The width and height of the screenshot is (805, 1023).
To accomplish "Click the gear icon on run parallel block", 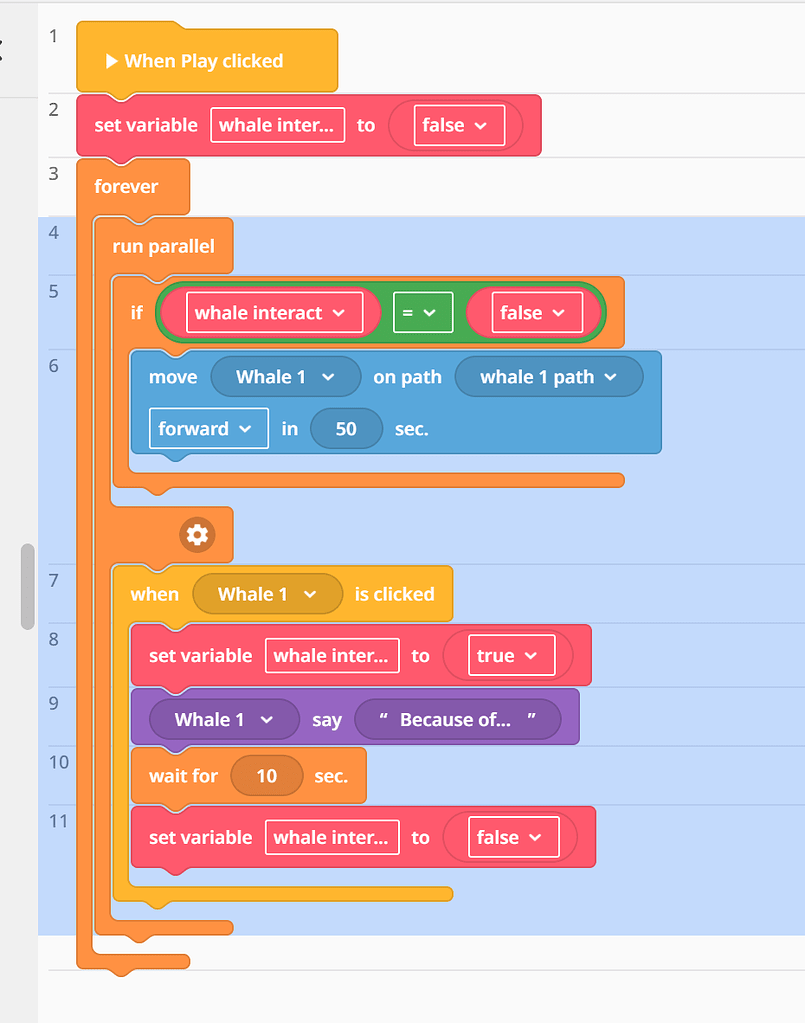I will click(197, 535).
